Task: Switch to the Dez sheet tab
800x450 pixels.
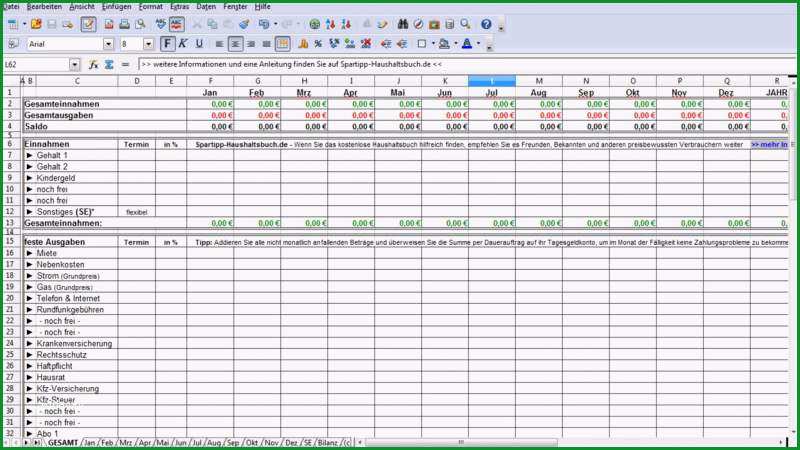Action: coord(291,443)
